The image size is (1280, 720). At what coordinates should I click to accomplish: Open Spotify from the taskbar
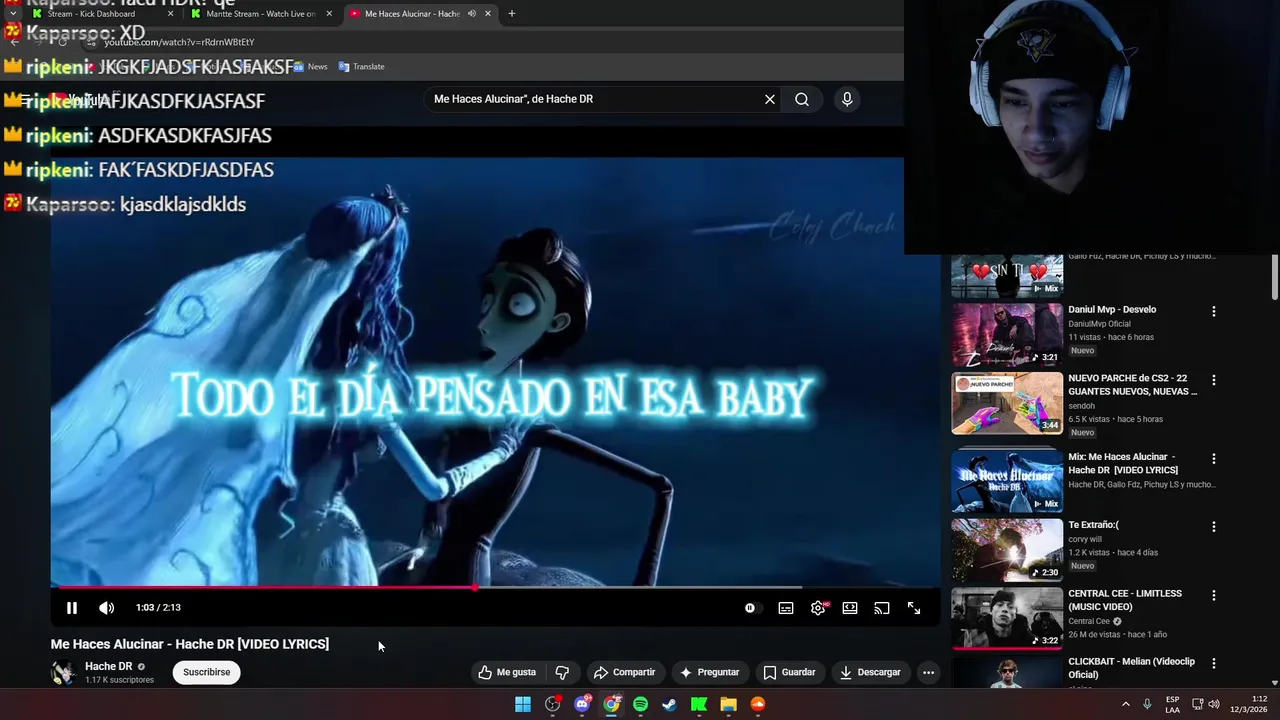[x=640, y=704]
